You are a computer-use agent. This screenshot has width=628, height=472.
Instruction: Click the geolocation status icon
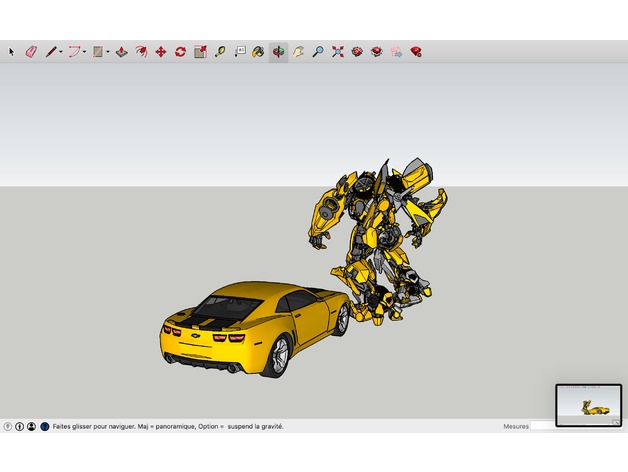click(8, 427)
